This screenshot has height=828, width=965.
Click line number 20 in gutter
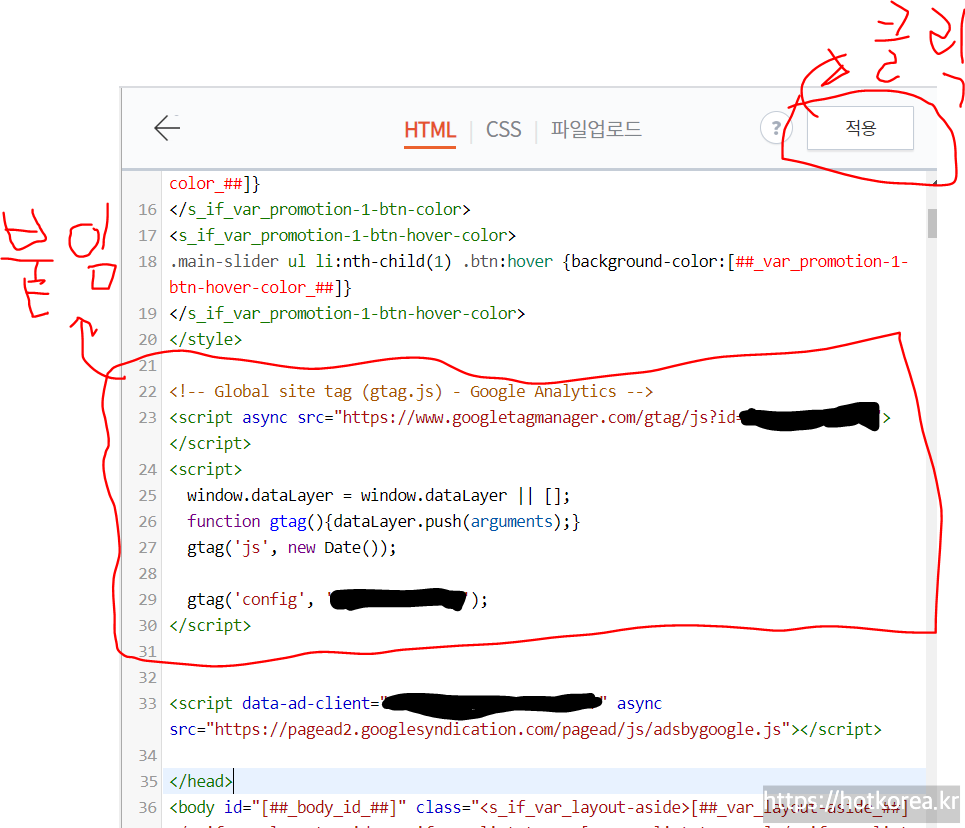[147, 340]
